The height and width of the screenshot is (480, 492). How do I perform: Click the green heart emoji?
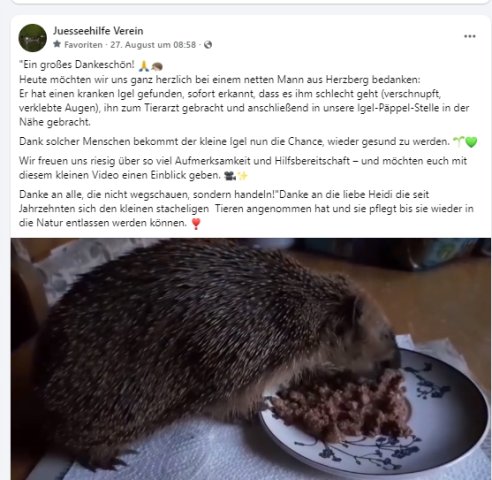(x=471, y=142)
